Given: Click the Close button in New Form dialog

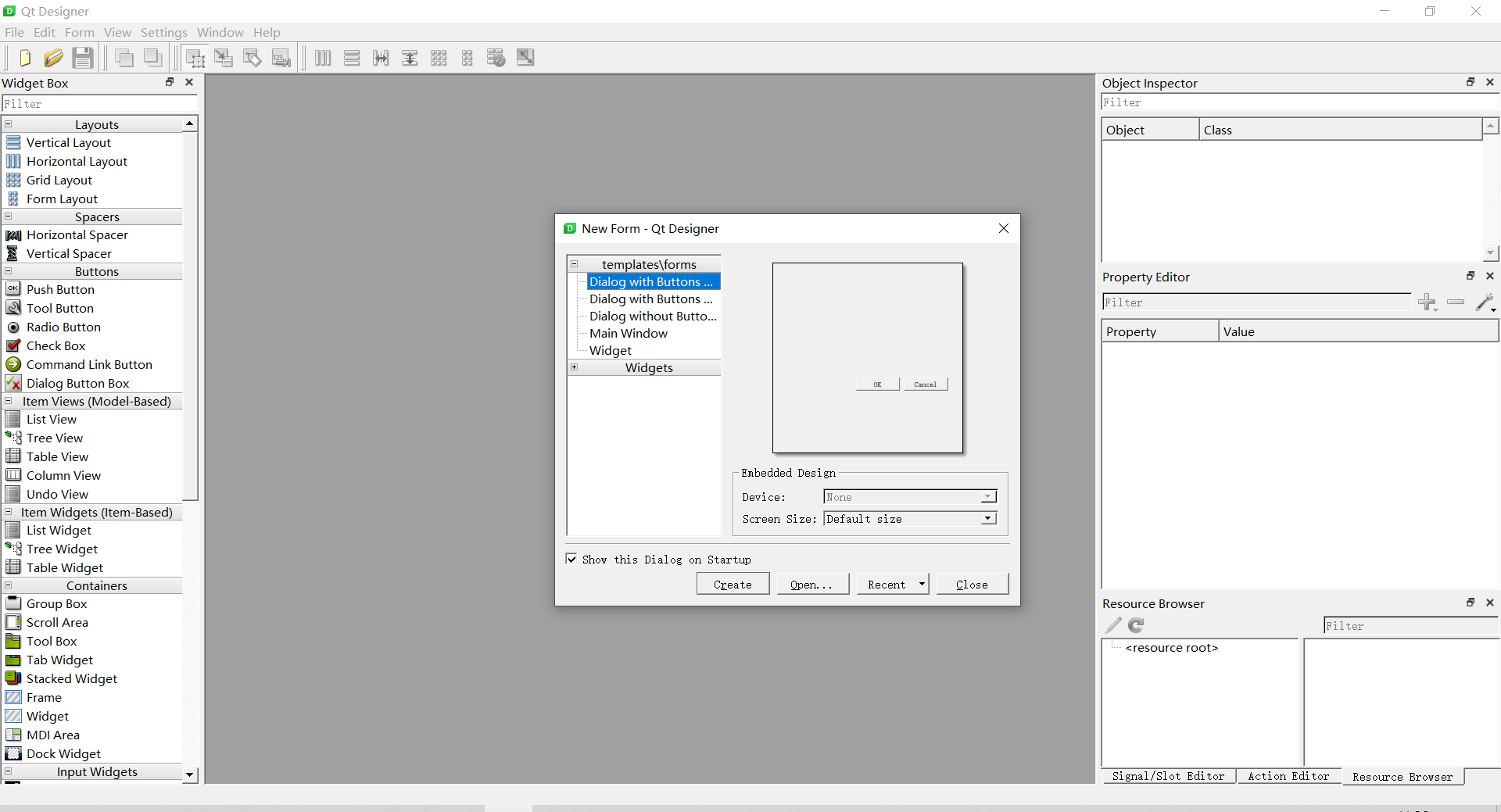Looking at the screenshot, I should click(x=972, y=584).
